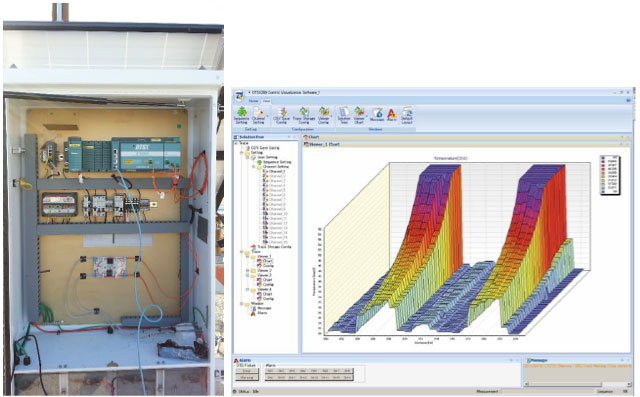
Task: Collapse the Window tree node
Action: pos(242,304)
